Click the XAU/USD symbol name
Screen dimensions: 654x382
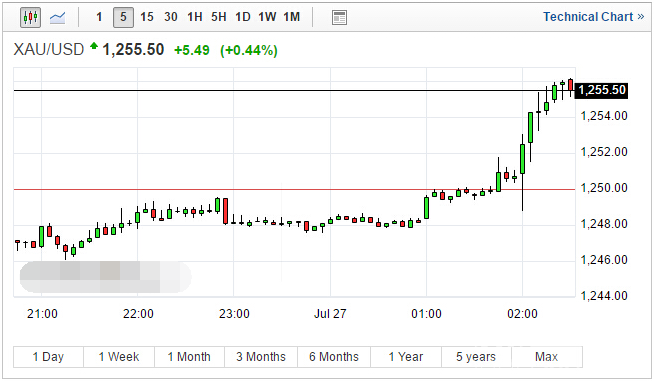[49, 50]
